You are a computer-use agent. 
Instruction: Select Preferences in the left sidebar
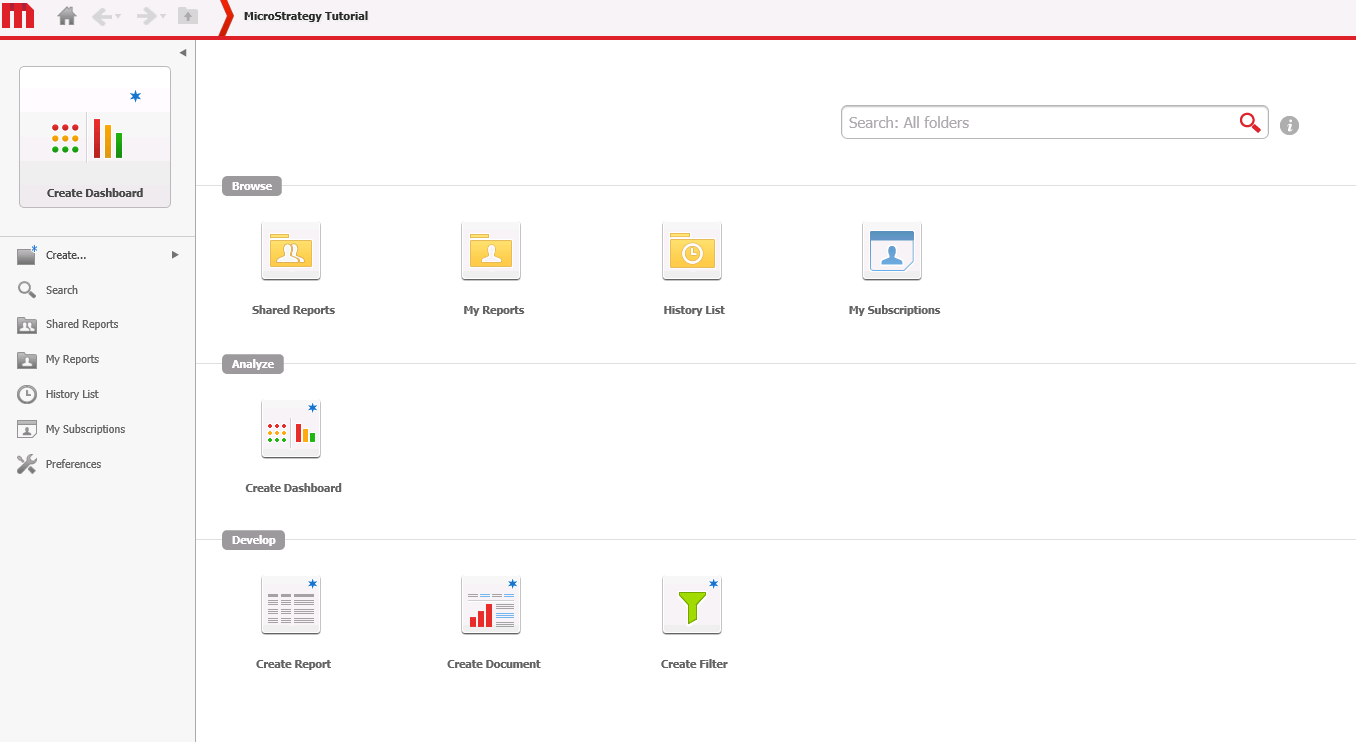tap(73, 464)
